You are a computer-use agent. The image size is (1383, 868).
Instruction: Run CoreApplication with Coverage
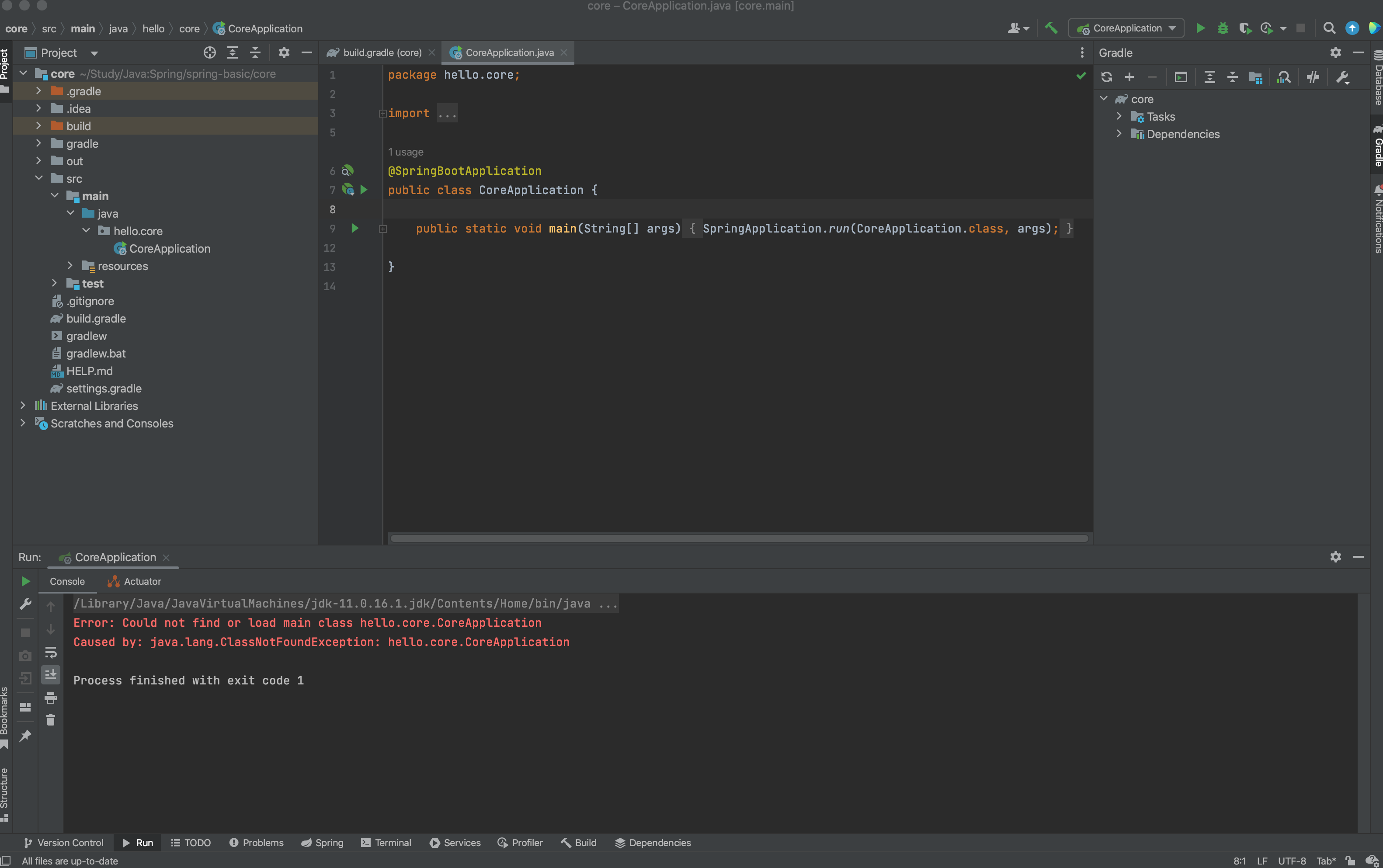(1244, 28)
